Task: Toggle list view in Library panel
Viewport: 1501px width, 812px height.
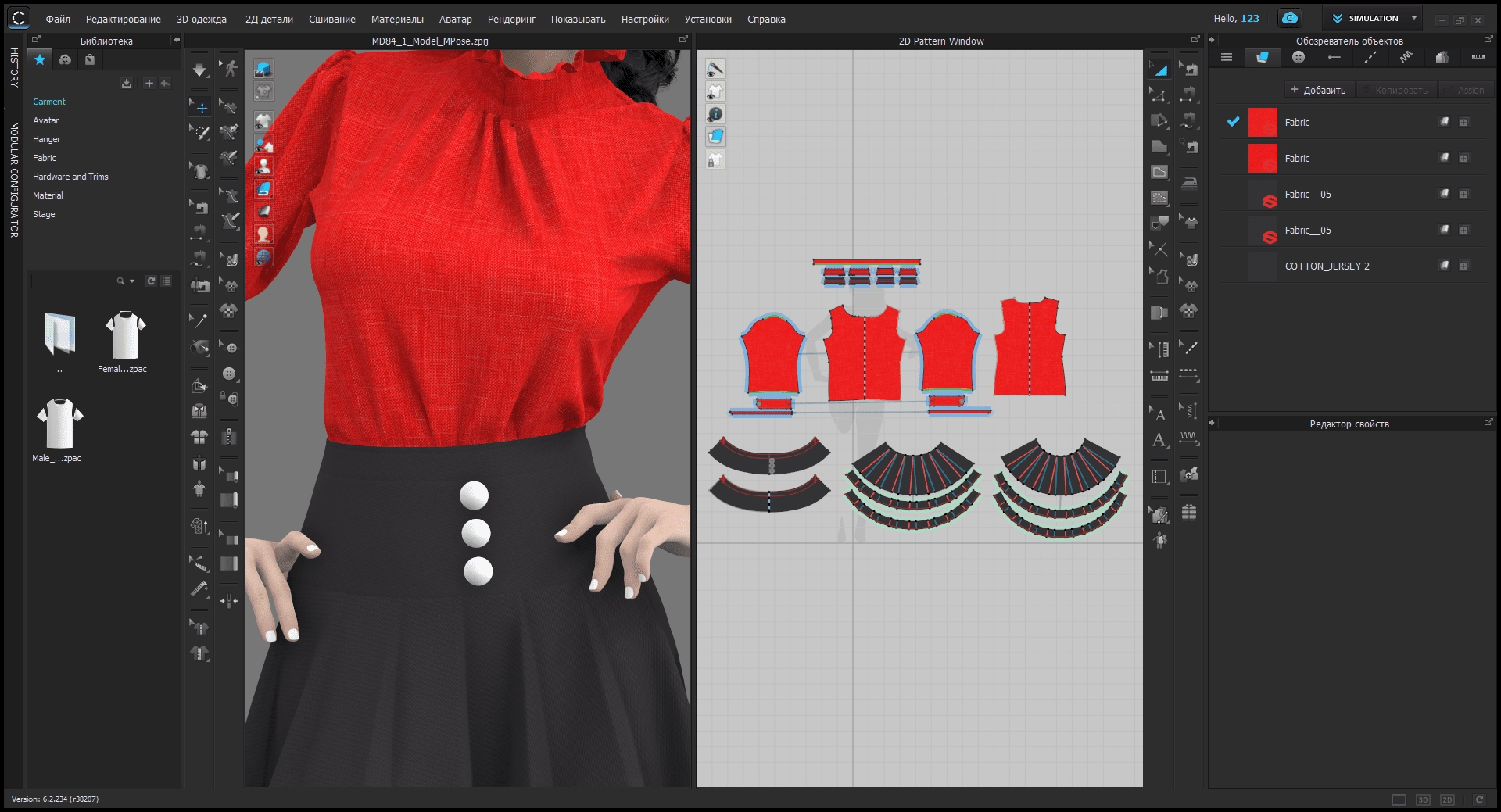Action: tap(167, 281)
